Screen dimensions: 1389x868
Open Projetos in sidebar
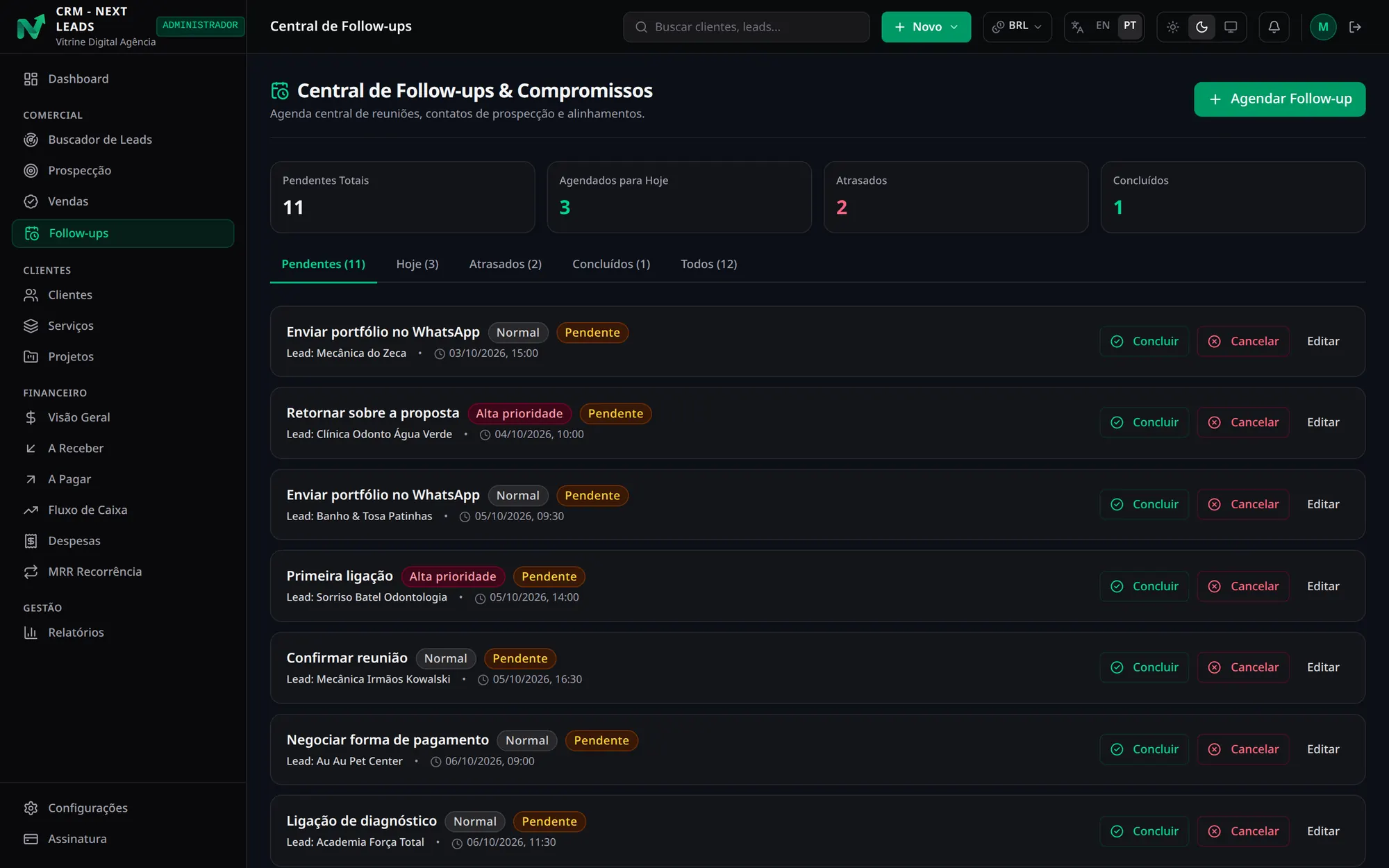123,357
